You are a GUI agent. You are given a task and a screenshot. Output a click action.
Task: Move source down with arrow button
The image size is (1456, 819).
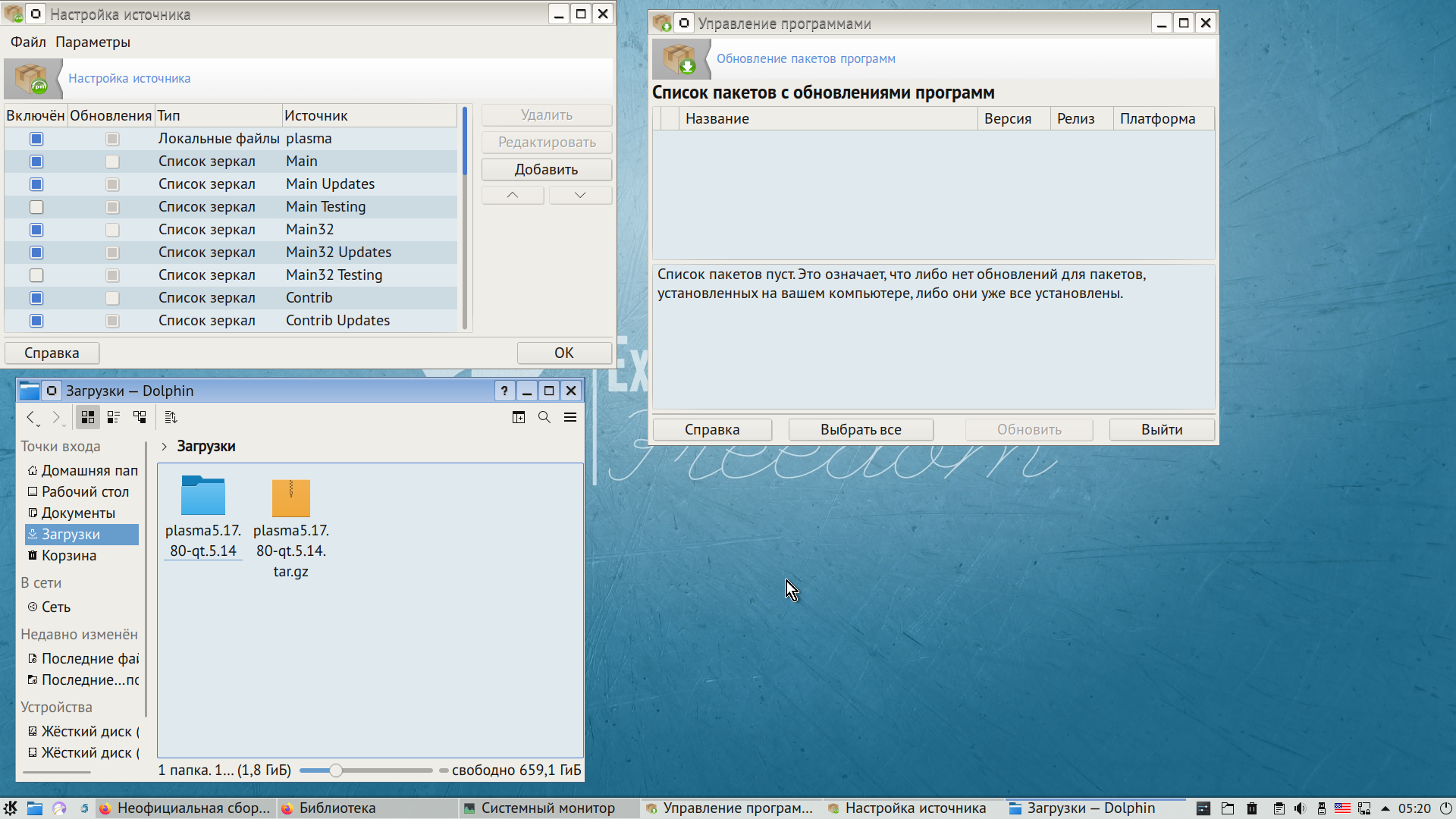point(580,195)
